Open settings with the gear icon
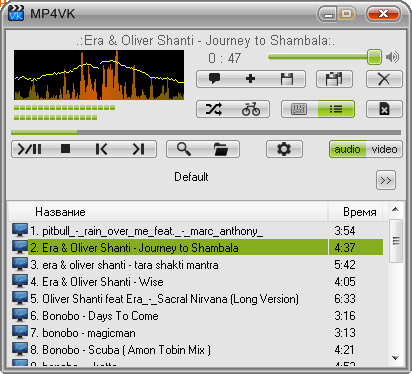 tap(284, 149)
